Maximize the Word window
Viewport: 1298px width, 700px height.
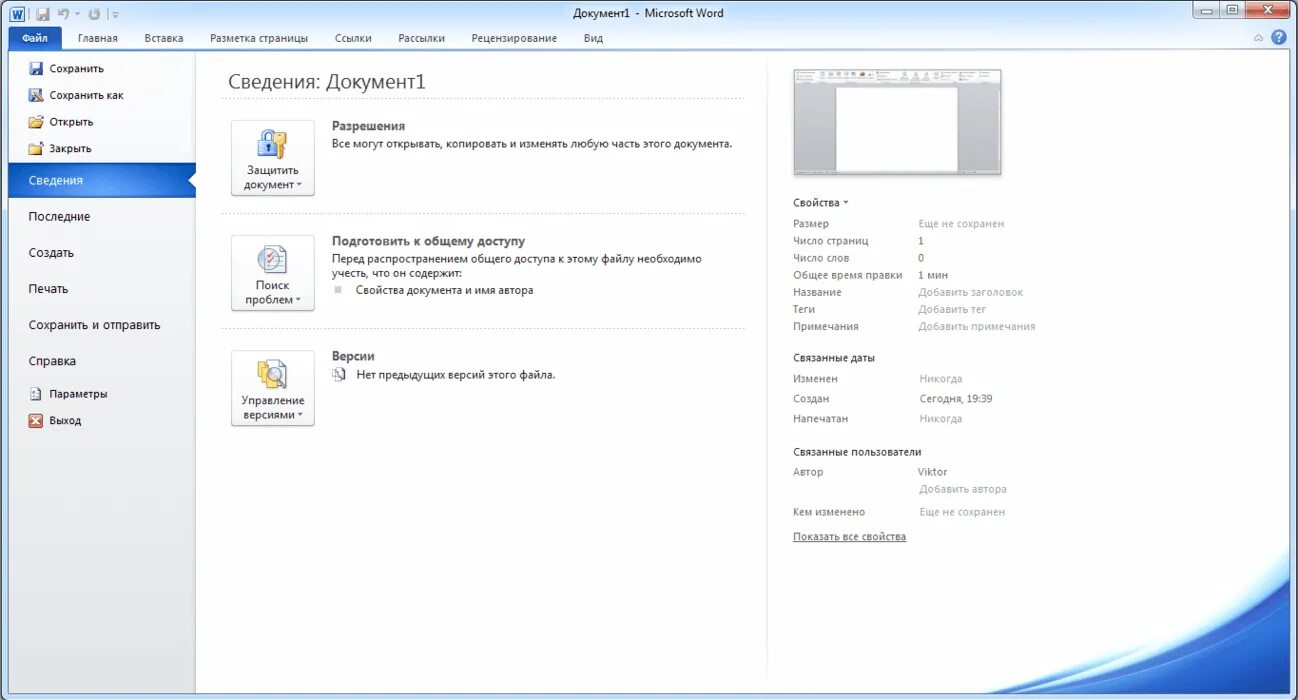pos(1232,11)
